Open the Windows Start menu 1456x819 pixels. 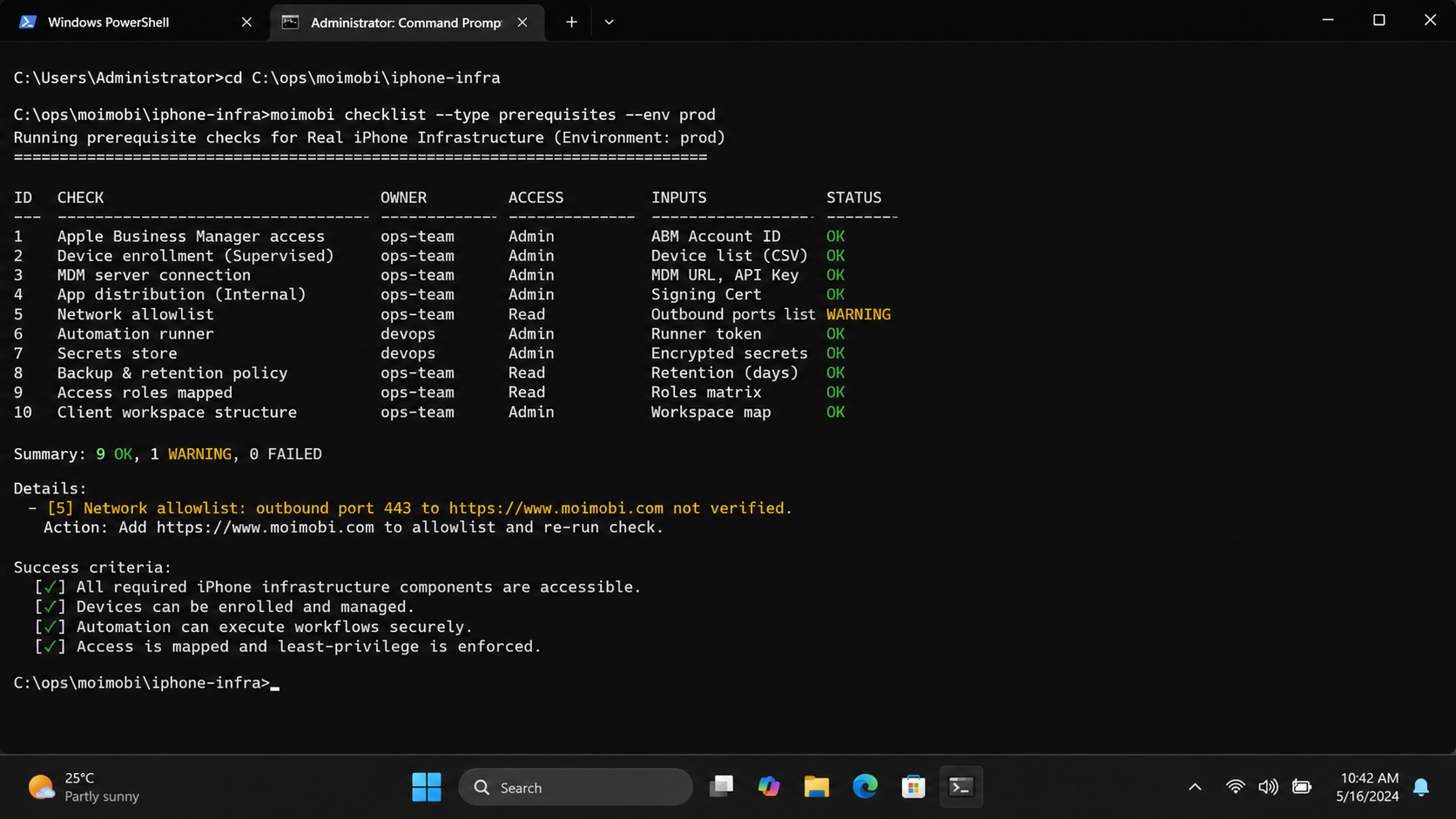pyautogui.click(x=427, y=787)
